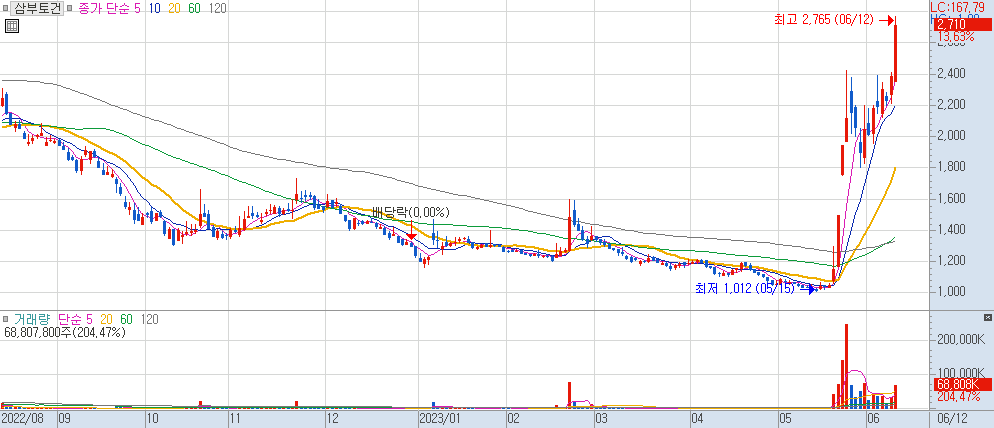The height and width of the screenshot is (428, 994).
Task: Select the gray 120 price average label
Action: [x=217, y=9]
